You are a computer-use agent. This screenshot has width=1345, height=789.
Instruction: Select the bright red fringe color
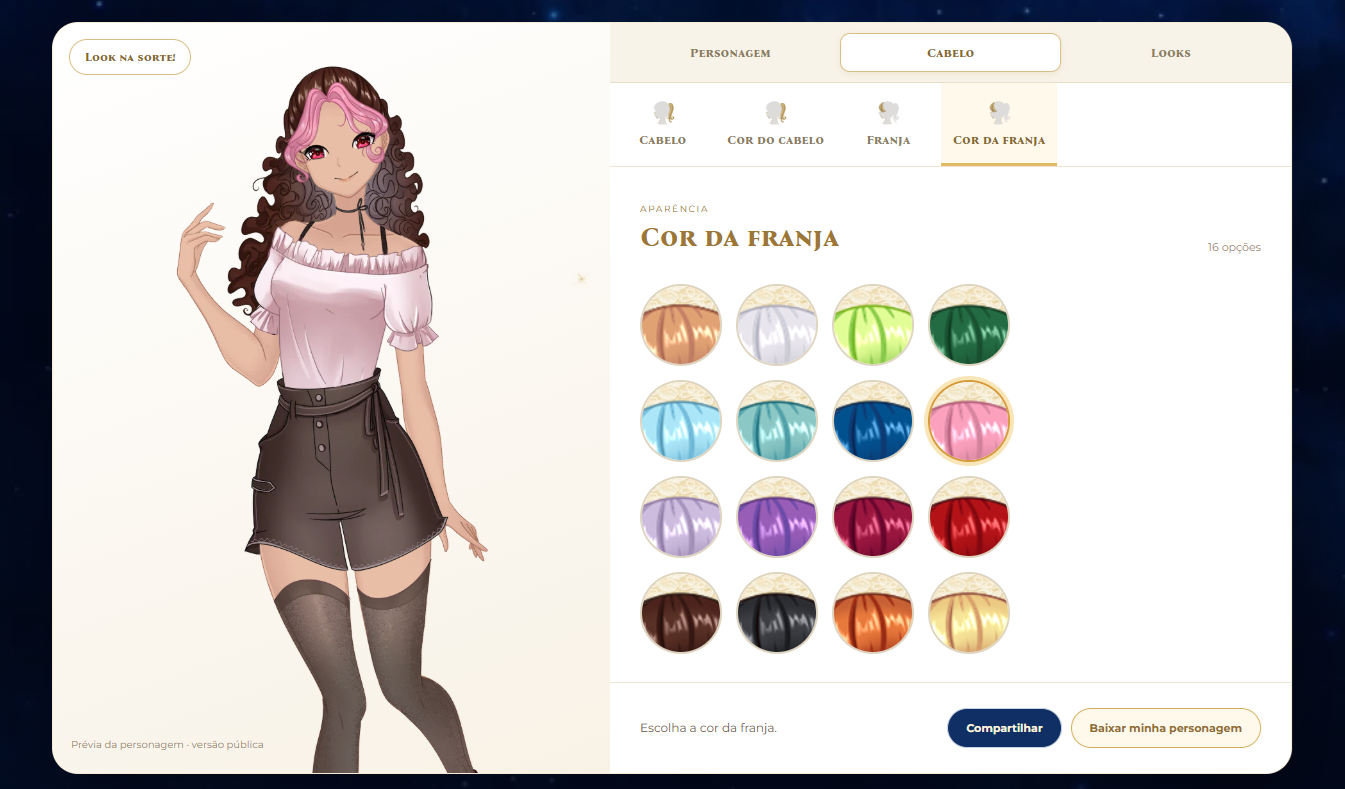click(x=969, y=517)
